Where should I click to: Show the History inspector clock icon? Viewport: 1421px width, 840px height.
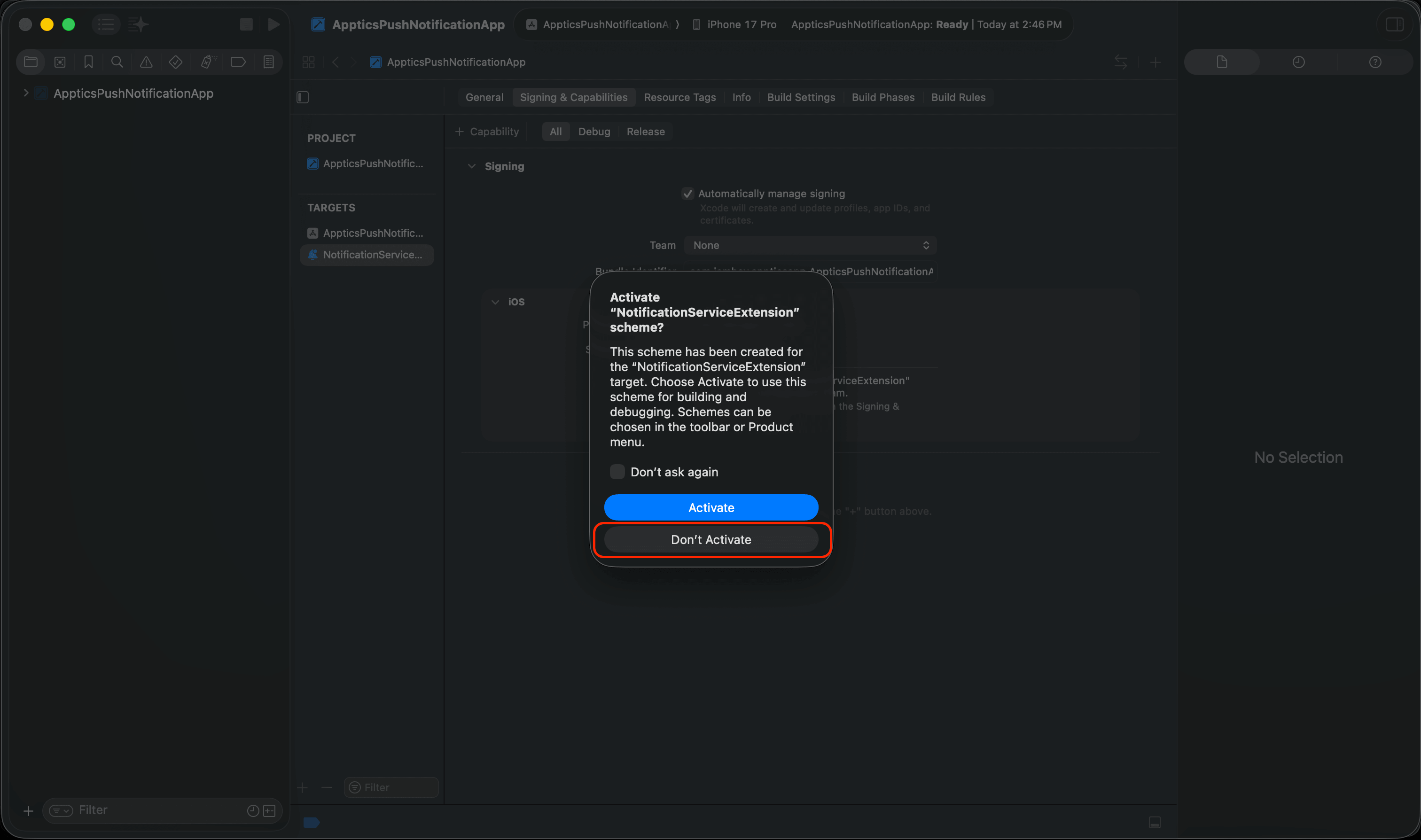(1298, 62)
